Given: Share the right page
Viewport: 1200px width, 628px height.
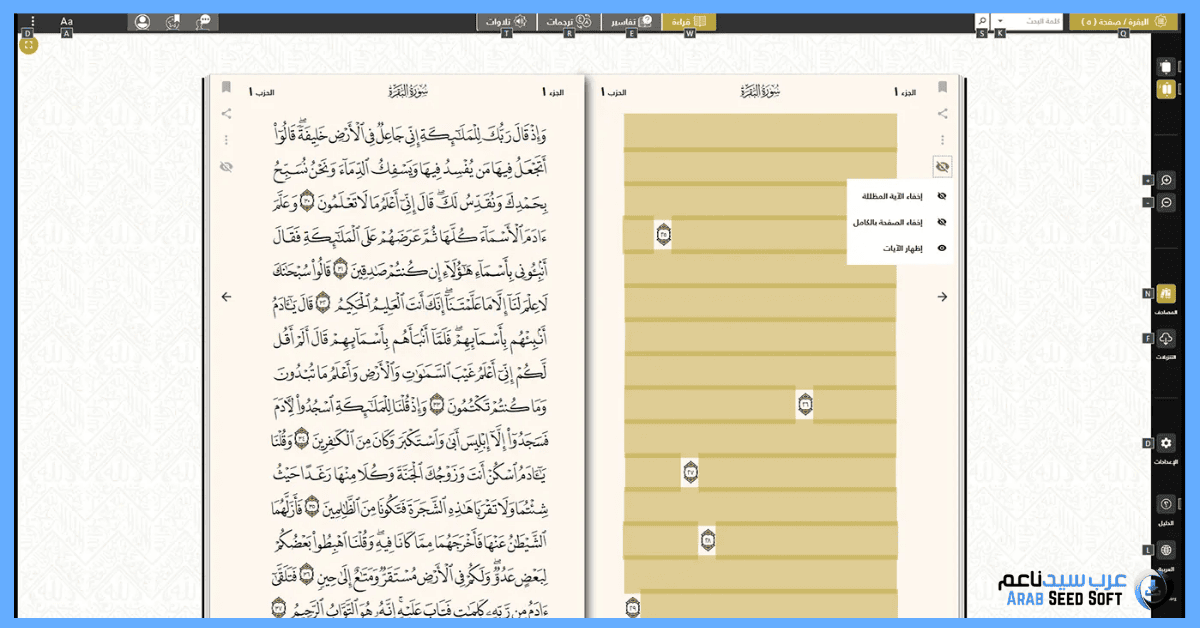Looking at the screenshot, I should pyautogui.click(x=942, y=114).
